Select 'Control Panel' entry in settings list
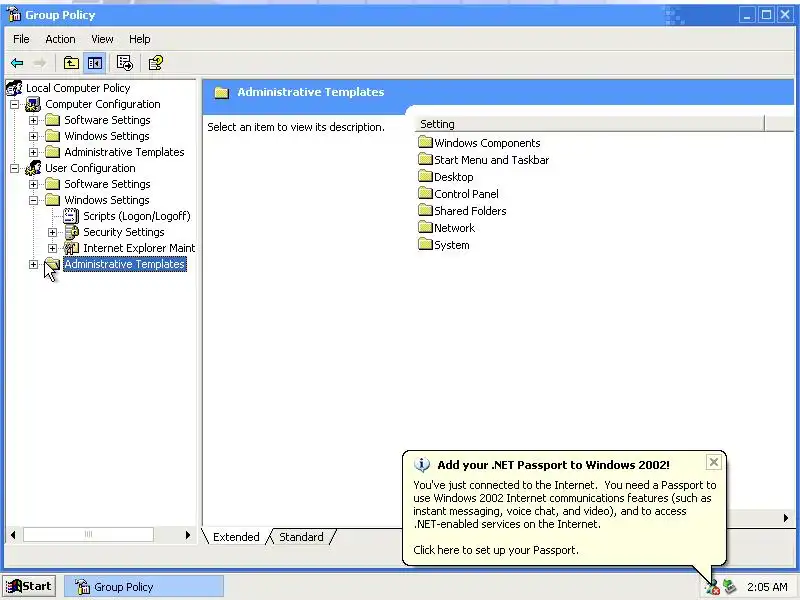 (466, 194)
